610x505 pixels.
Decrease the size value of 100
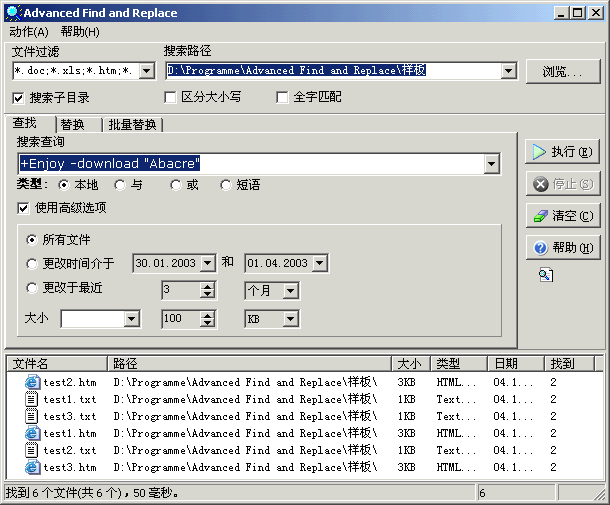[207, 323]
